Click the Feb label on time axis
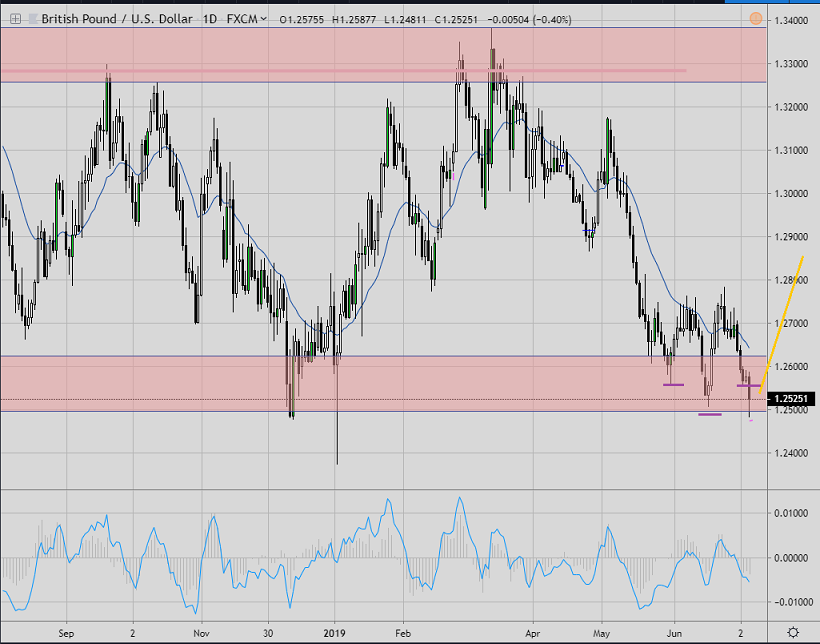The height and width of the screenshot is (644, 820). [403, 634]
